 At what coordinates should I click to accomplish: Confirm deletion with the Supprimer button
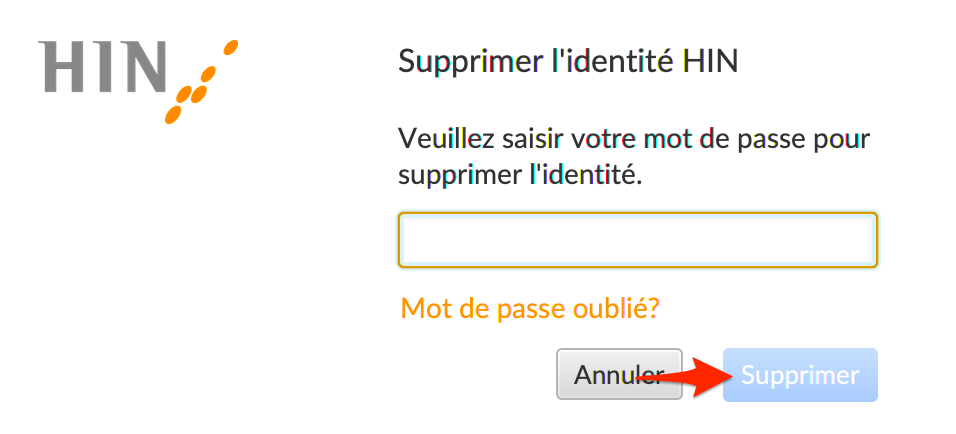click(800, 375)
